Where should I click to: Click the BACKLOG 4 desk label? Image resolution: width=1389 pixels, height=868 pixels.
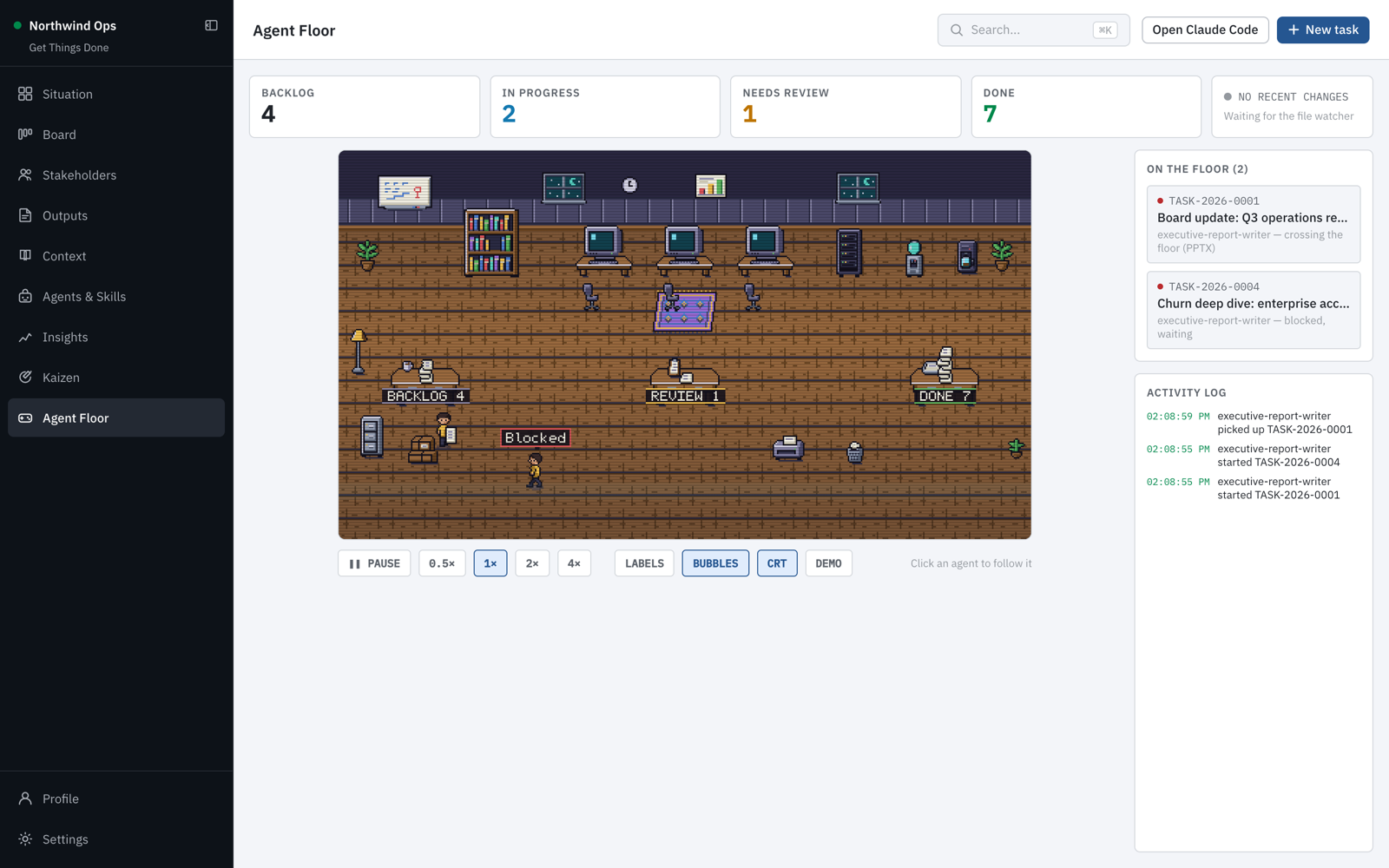tap(425, 396)
